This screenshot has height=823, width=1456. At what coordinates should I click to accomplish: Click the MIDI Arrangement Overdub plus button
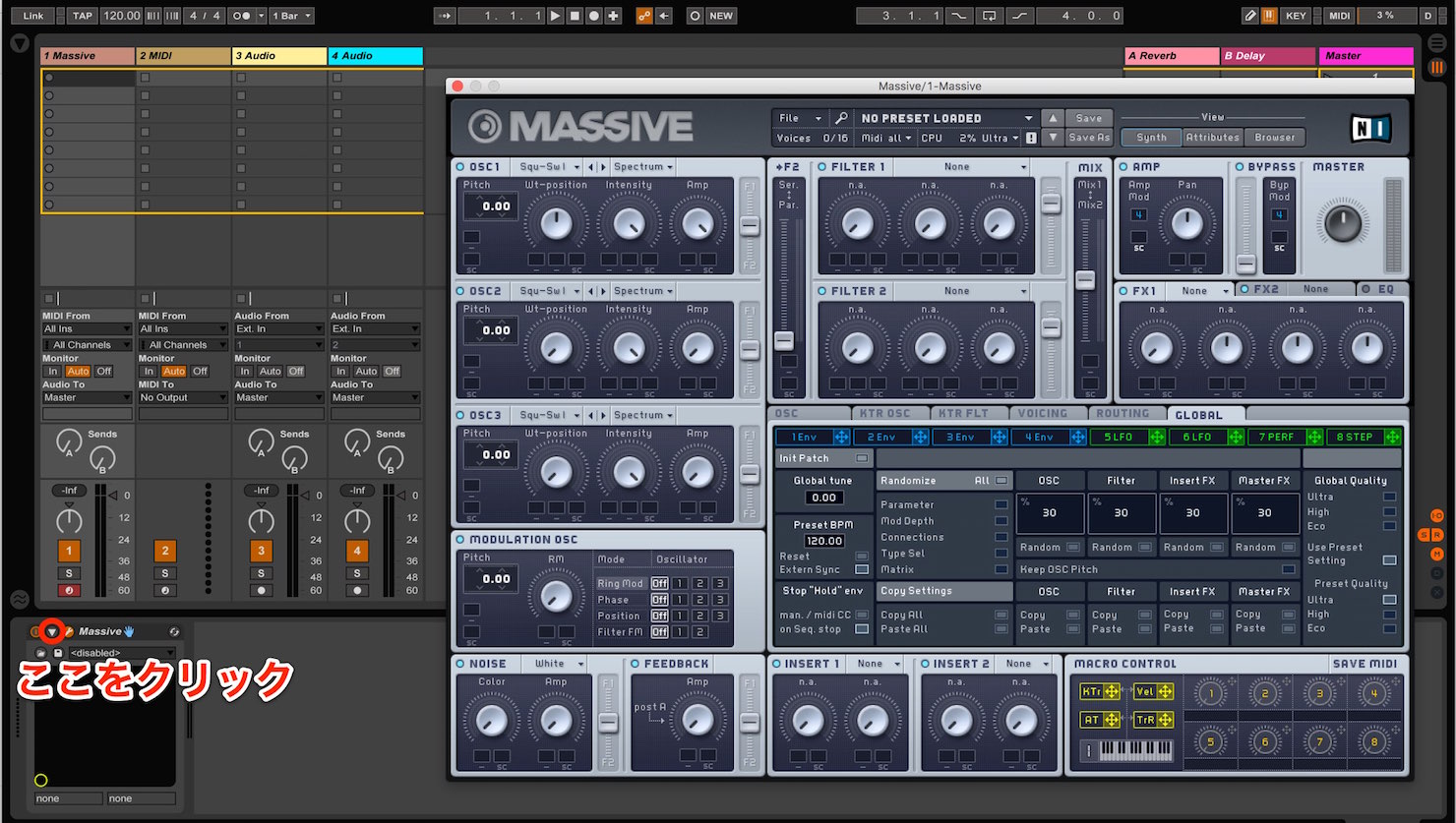(614, 16)
